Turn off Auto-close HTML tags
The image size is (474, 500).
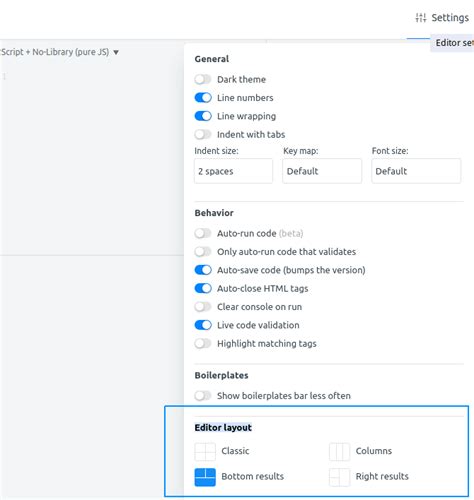point(203,288)
